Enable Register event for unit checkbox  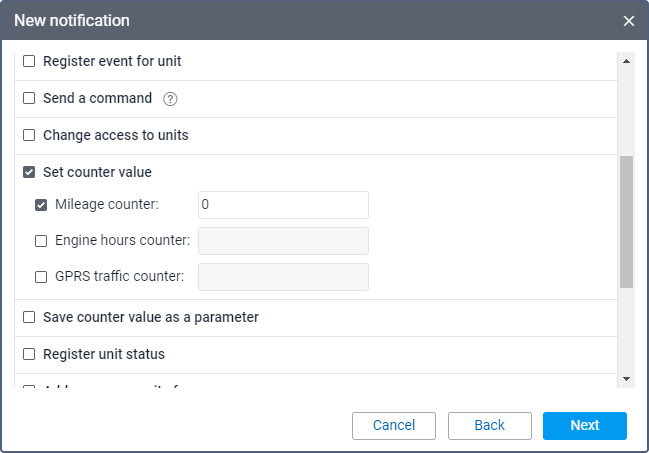click(x=29, y=62)
